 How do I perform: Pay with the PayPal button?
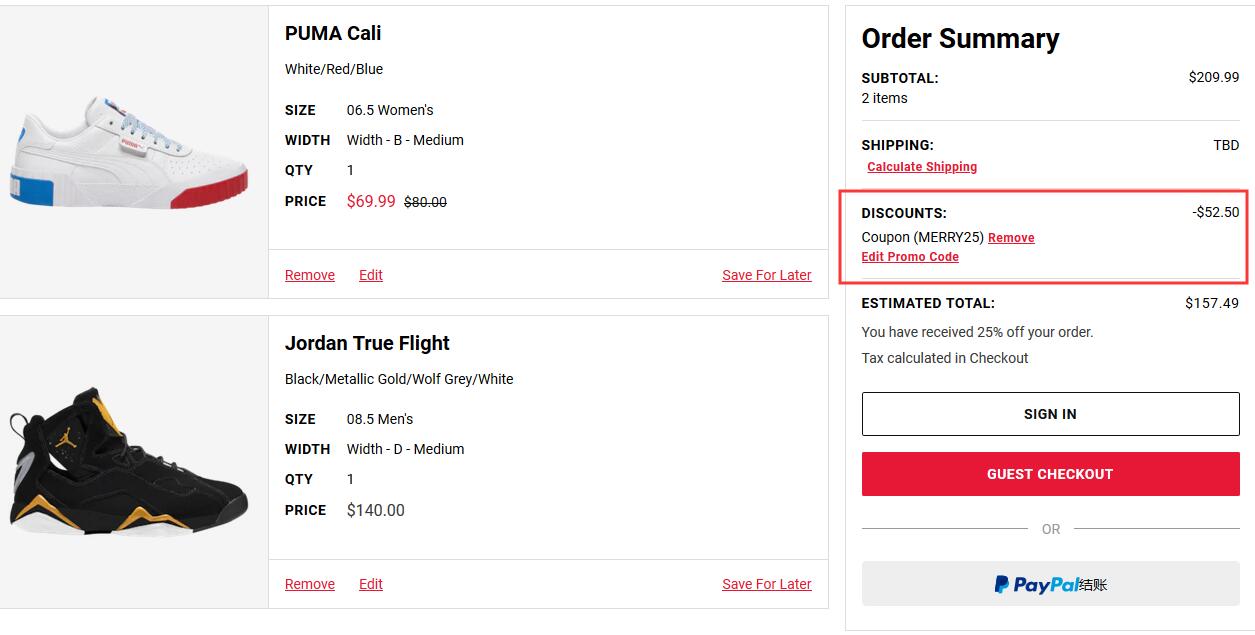(x=1050, y=584)
